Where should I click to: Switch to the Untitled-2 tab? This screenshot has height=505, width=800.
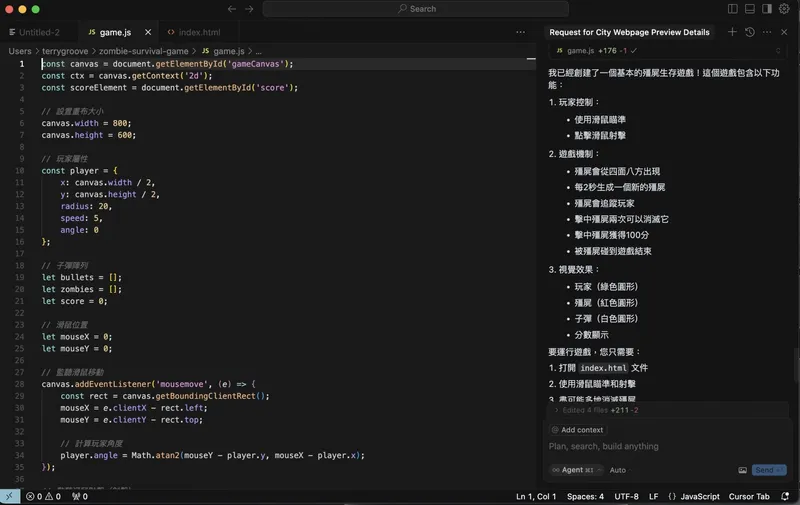point(38,32)
